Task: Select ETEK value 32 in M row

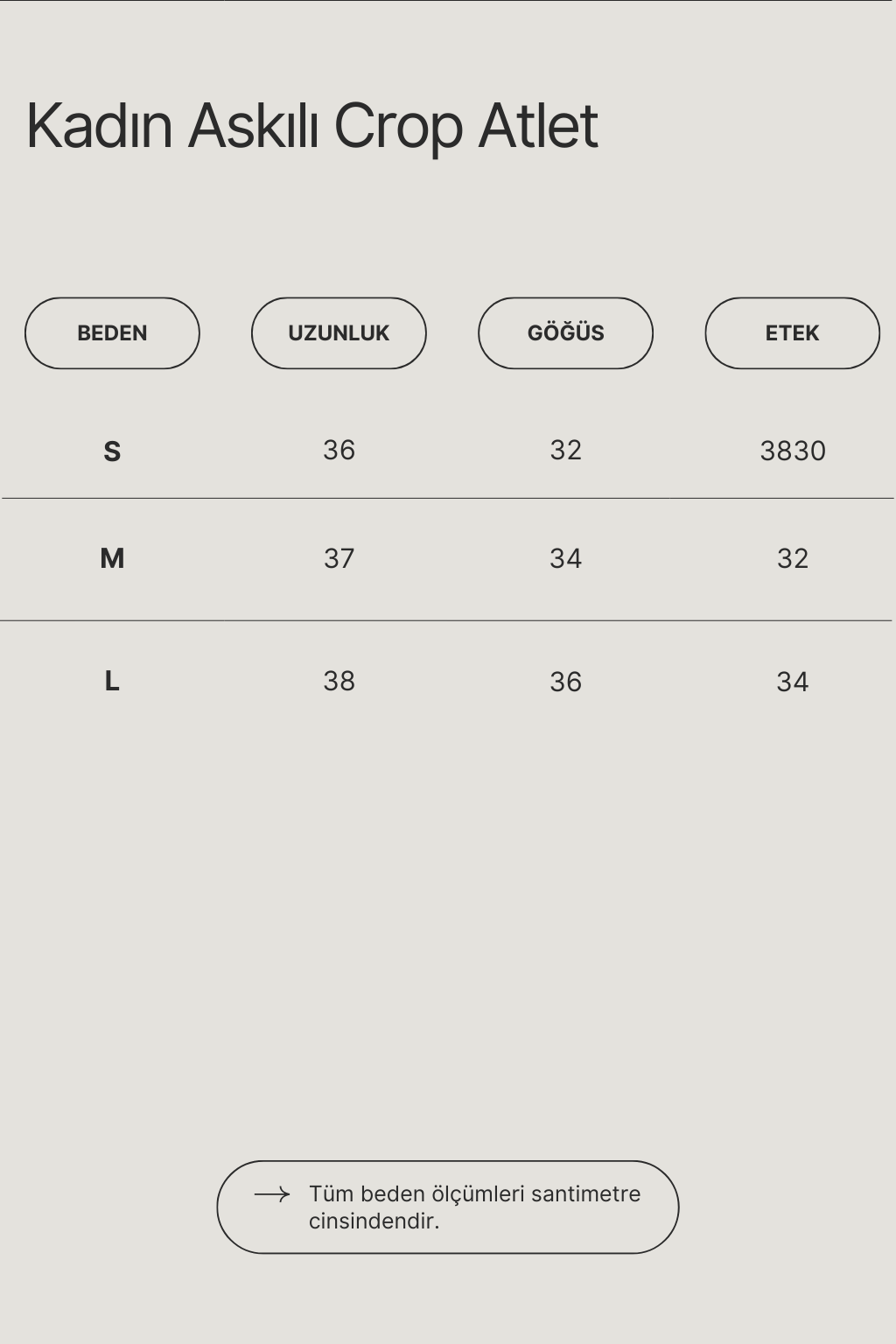Action: (792, 558)
